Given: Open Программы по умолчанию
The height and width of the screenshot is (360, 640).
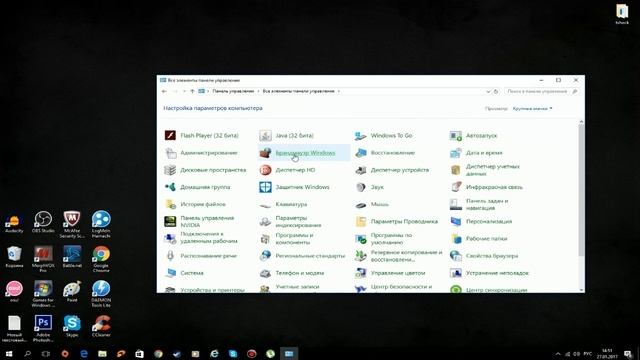Looking at the screenshot, I should pyautogui.click(x=383, y=238).
